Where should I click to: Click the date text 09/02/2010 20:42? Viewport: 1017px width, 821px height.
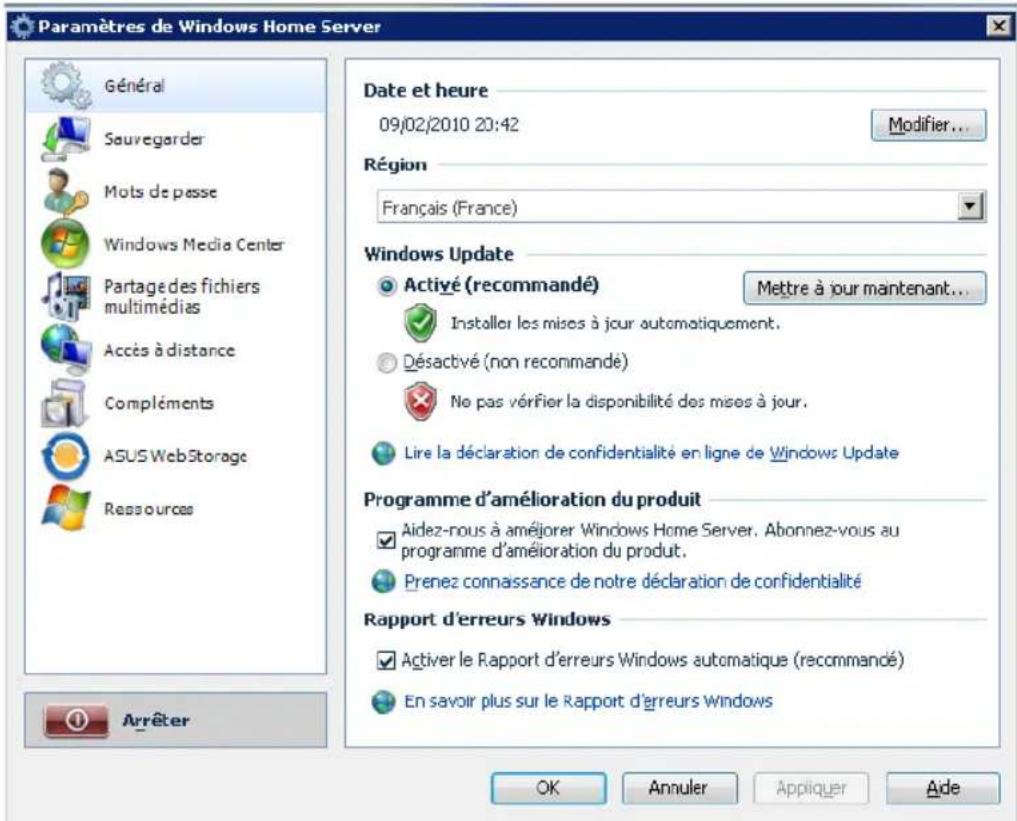(x=449, y=125)
